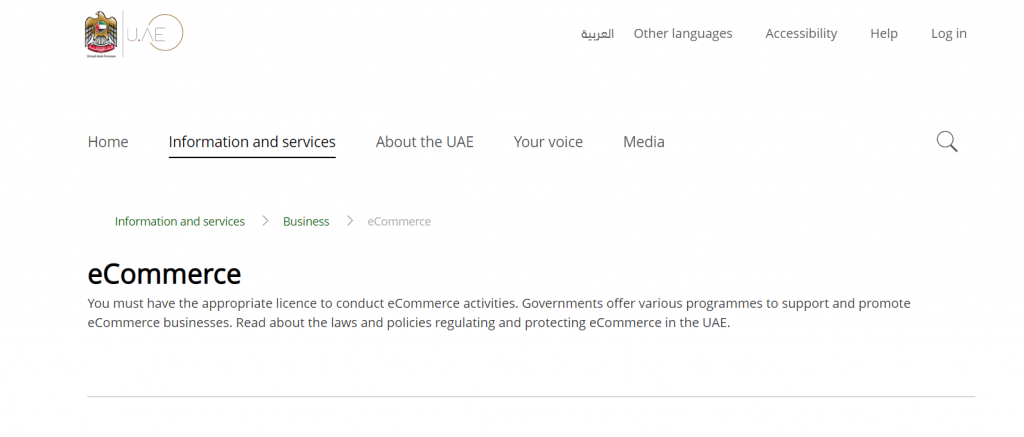1024x437 pixels.
Task: Open the search magnifier icon
Action: tap(947, 141)
